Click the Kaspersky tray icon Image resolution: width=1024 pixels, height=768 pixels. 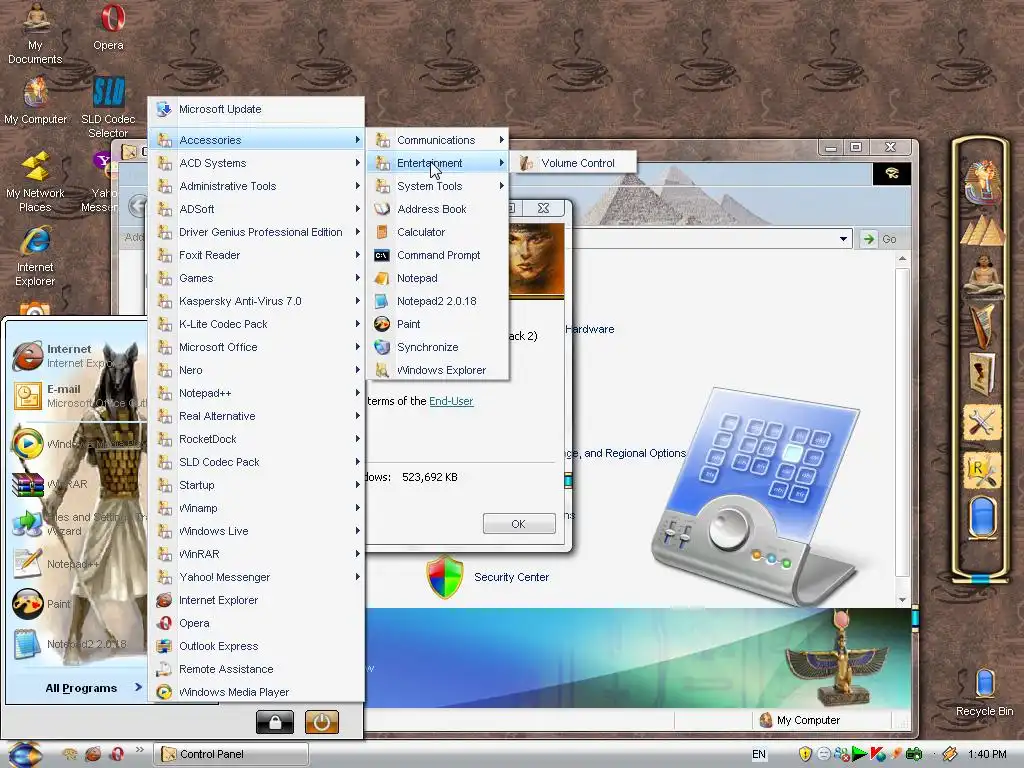pyautogui.click(x=878, y=754)
